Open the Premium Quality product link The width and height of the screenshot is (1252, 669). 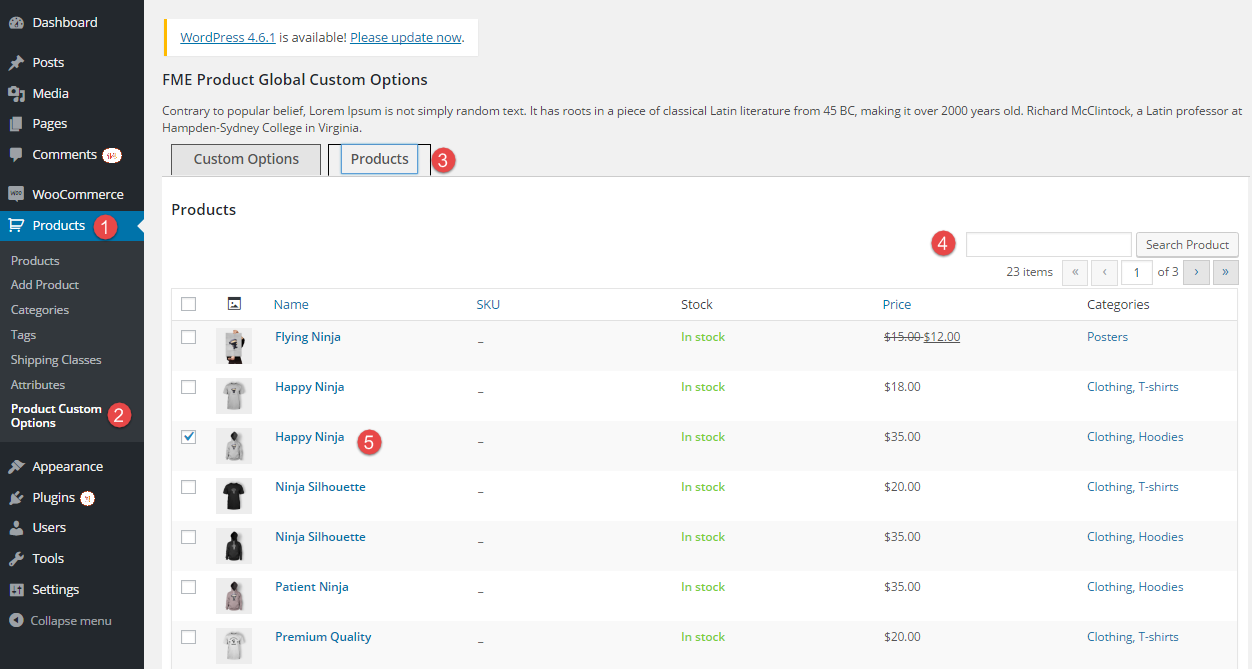tap(323, 637)
